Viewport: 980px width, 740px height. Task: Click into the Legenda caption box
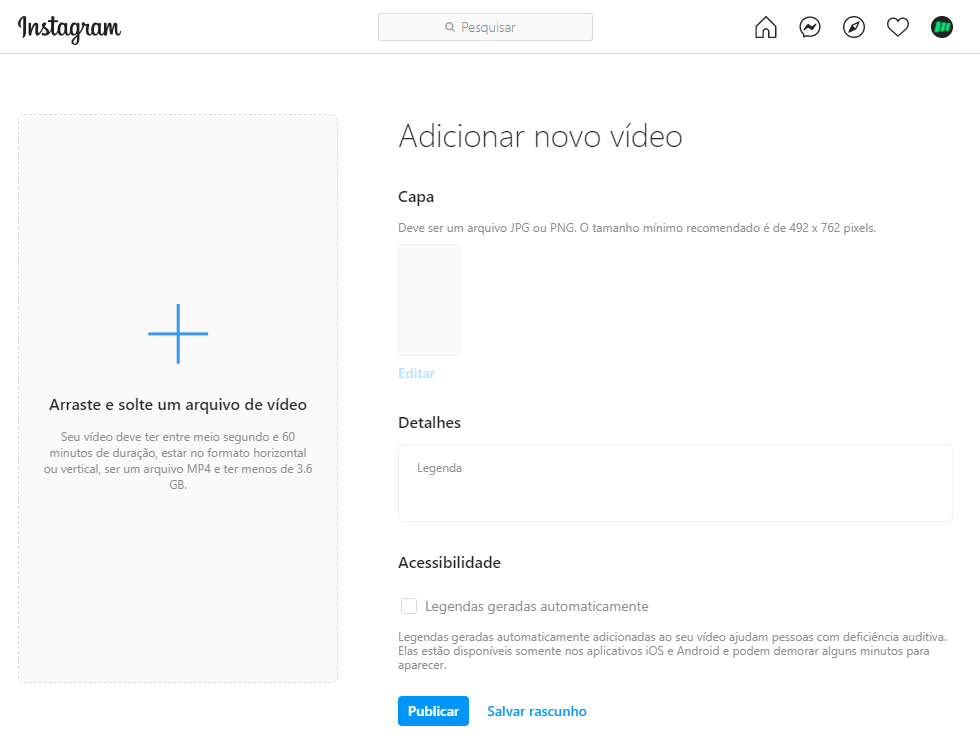click(x=675, y=483)
